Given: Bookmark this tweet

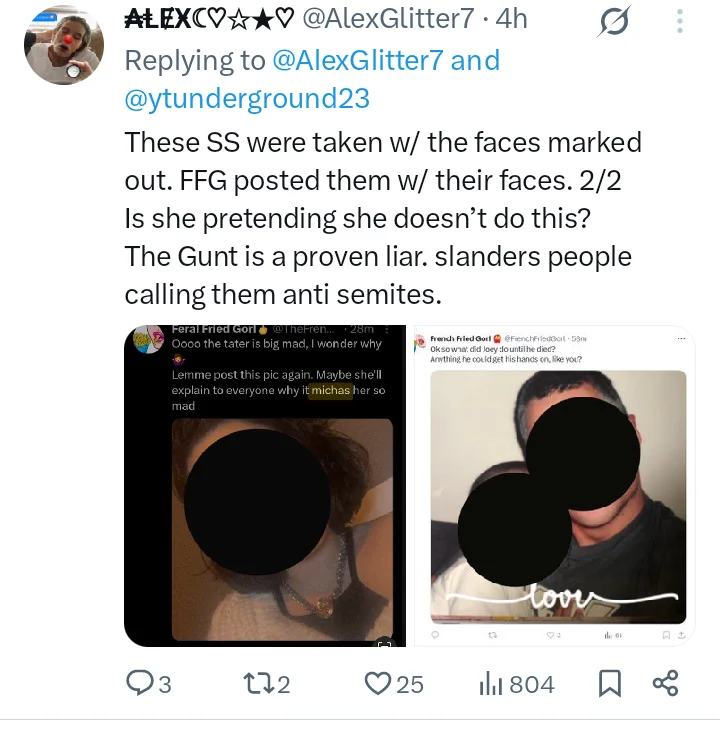Looking at the screenshot, I should pyautogui.click(x=610, y=683).
